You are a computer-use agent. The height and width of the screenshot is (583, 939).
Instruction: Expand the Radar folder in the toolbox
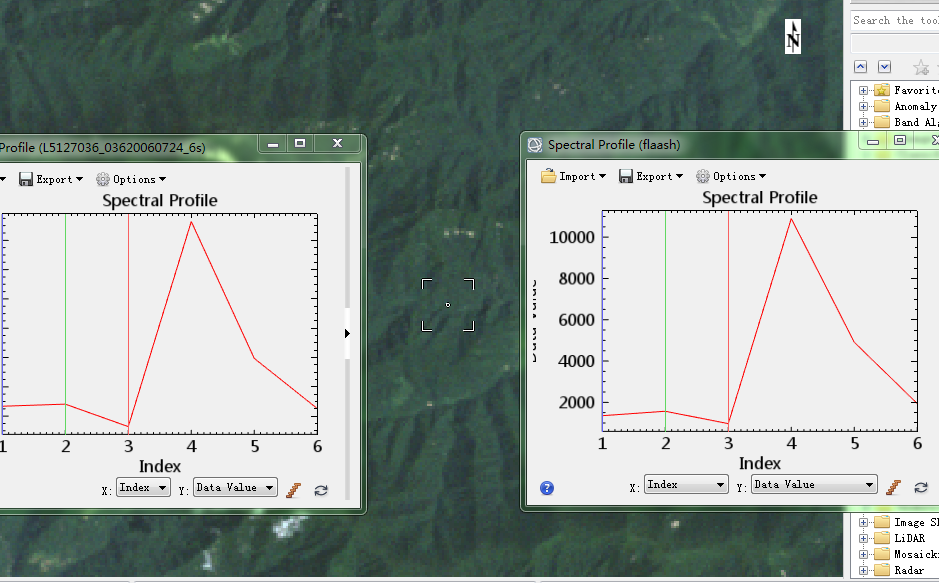(863, 570)
